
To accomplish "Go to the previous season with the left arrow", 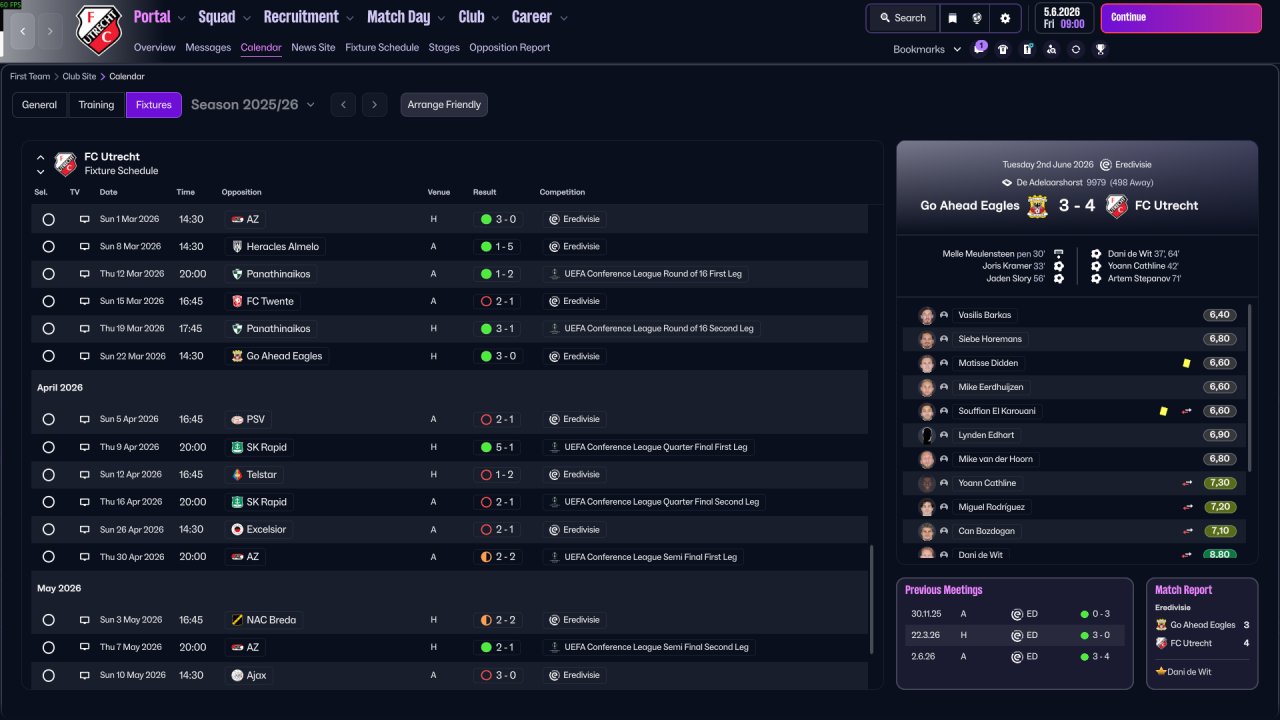I will pyautogui.click(x=343, y=105).
